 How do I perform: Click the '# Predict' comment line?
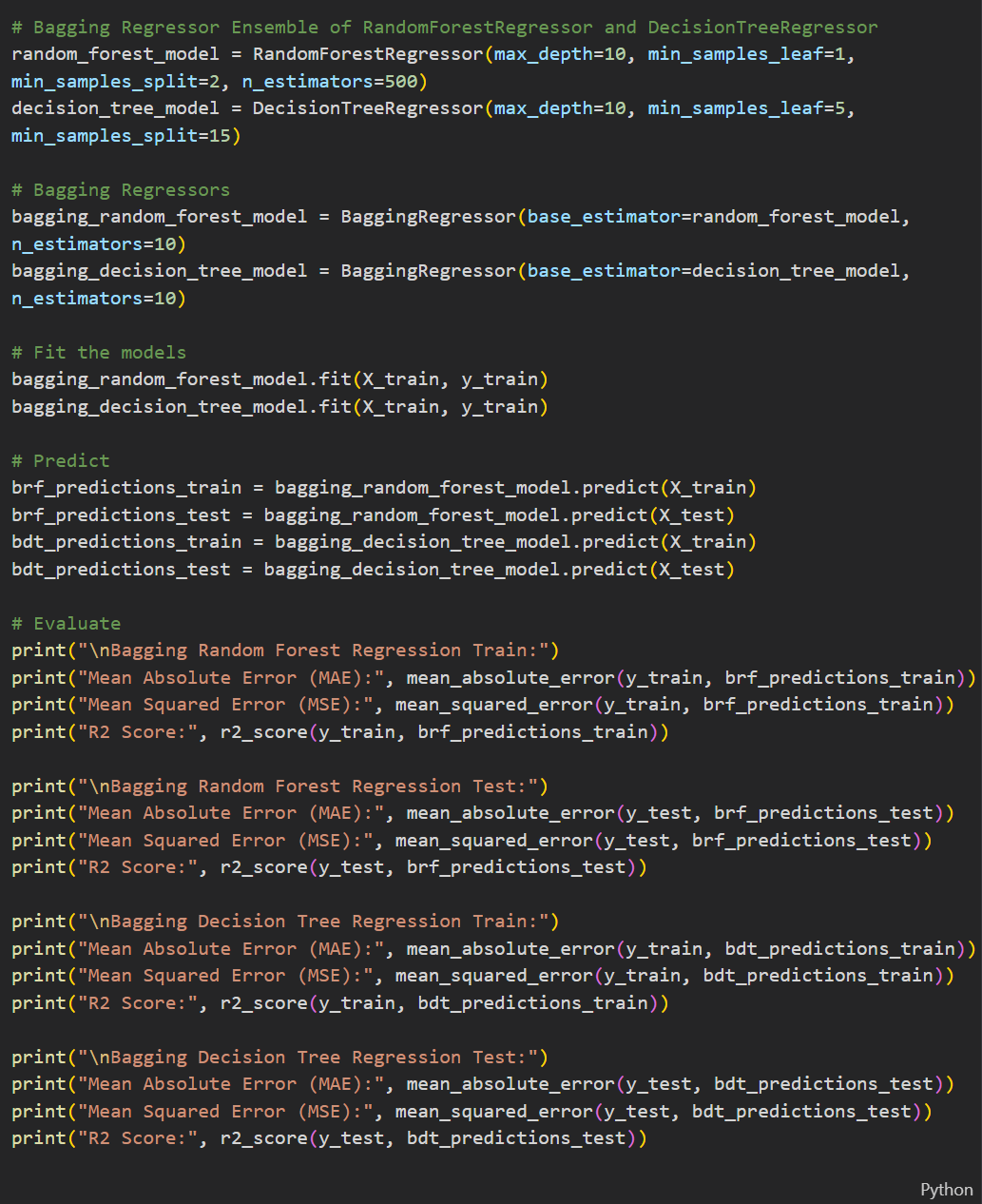(x=61, y=461)
